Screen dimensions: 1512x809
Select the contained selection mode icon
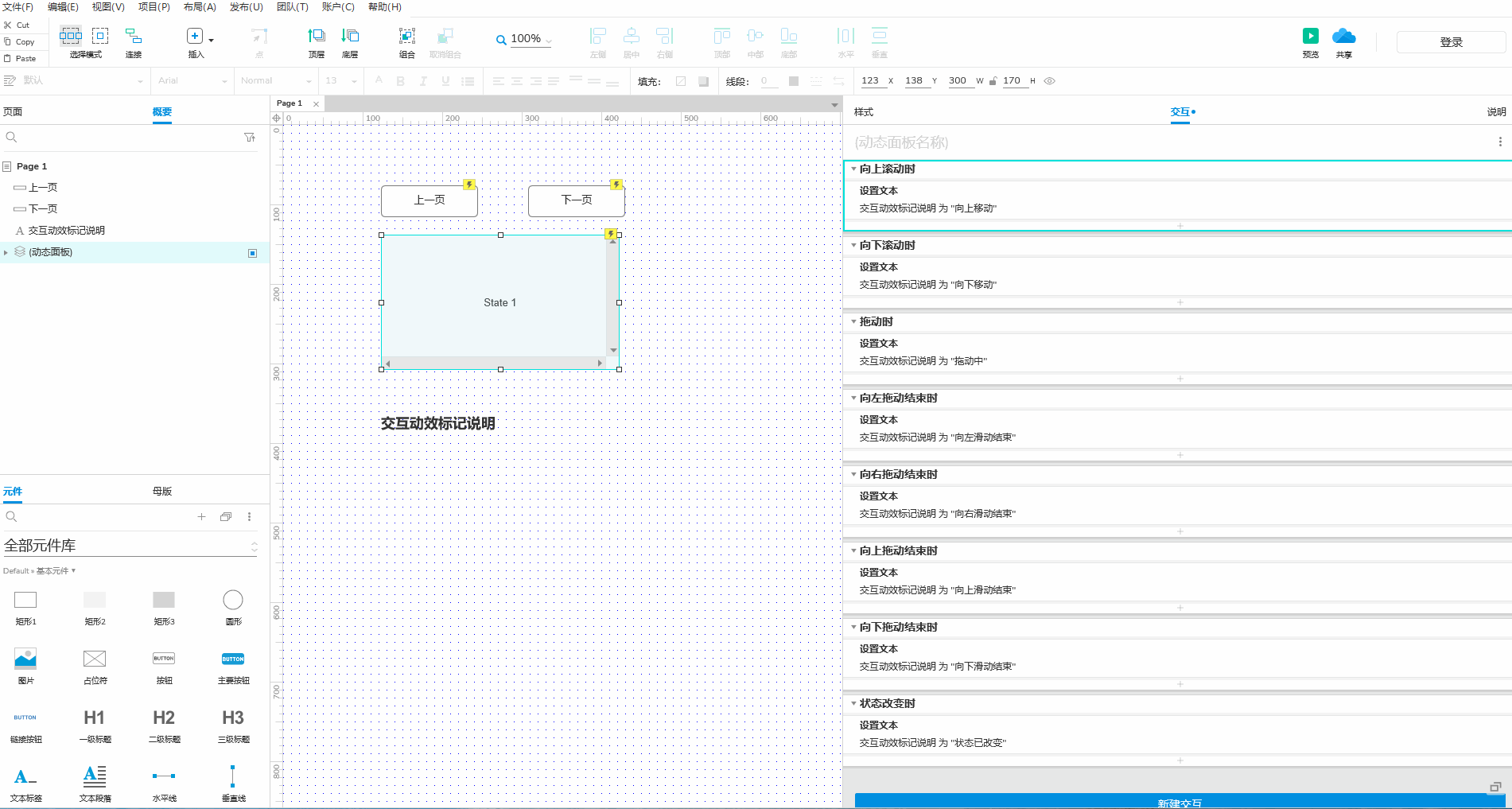pos(100,35)
